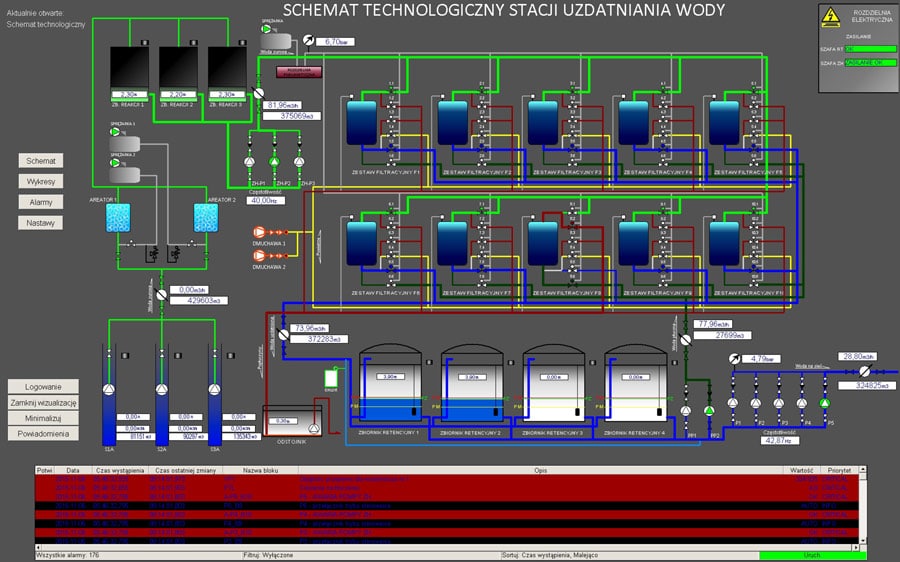Click the Sprężarka 1 compressor icon

point(115,132)
